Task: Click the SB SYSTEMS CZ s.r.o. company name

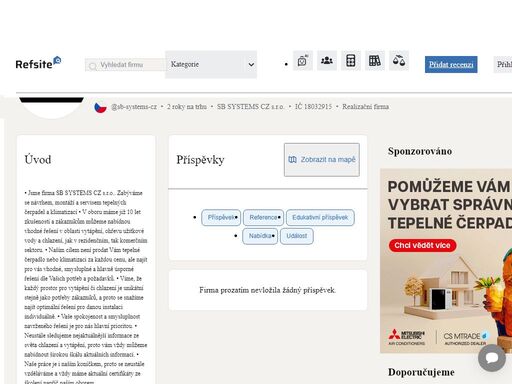Action: 250,107
